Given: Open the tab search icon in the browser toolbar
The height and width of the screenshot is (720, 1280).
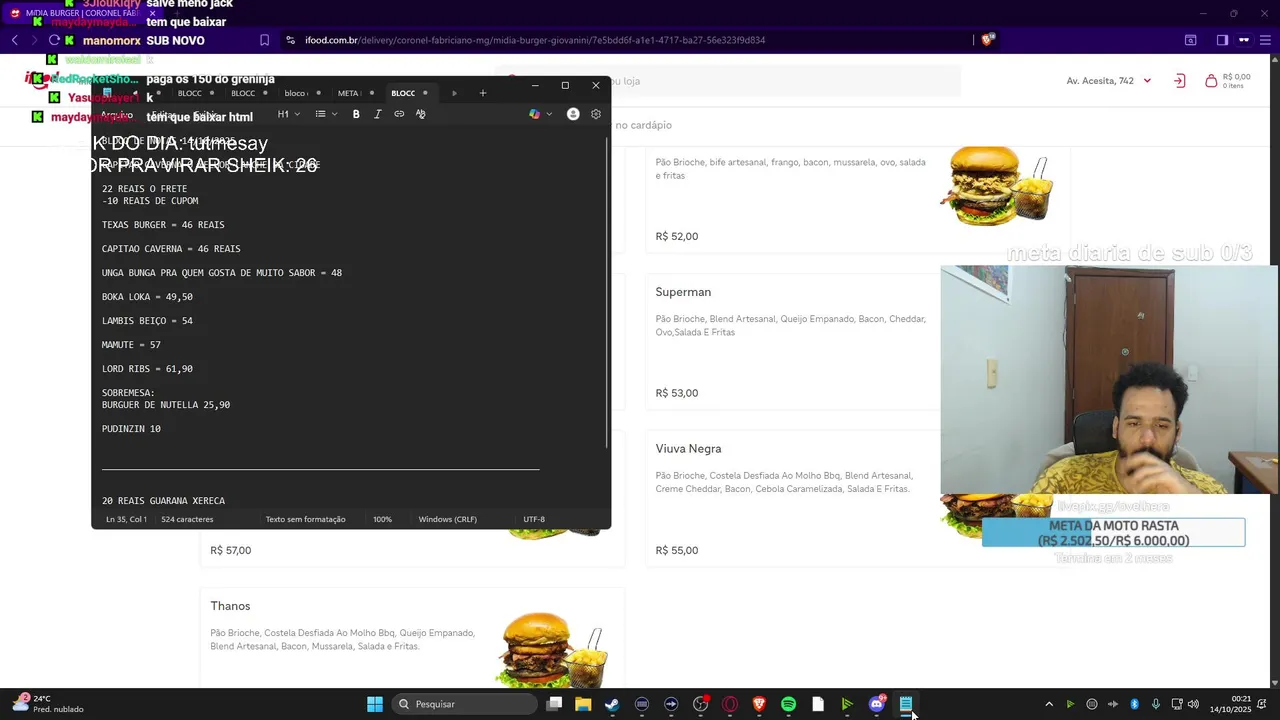Looking at the screenshot, I should point(1191,40).
